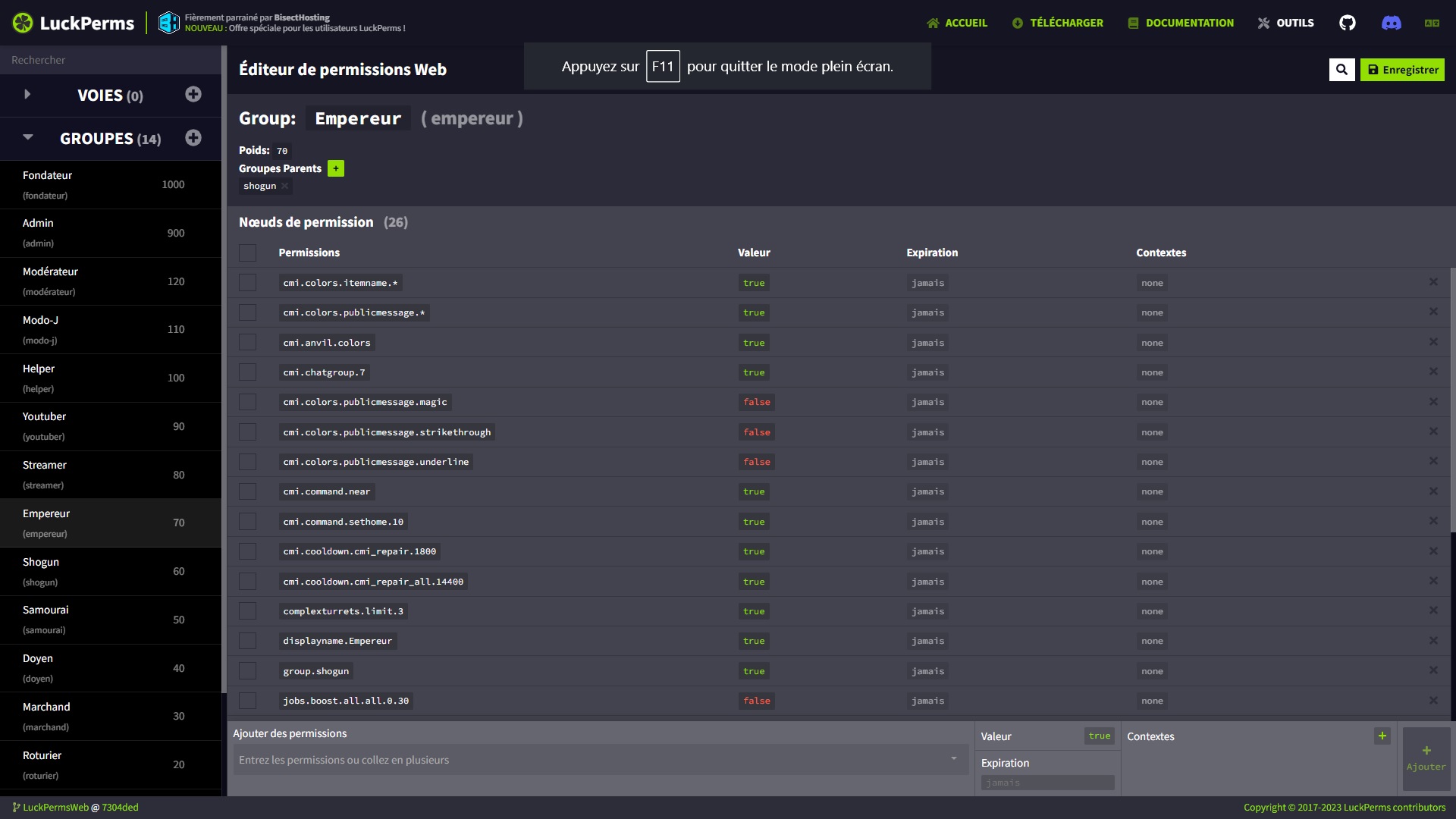Open the DOCUMENTATION menu item

coord(1180,23)
